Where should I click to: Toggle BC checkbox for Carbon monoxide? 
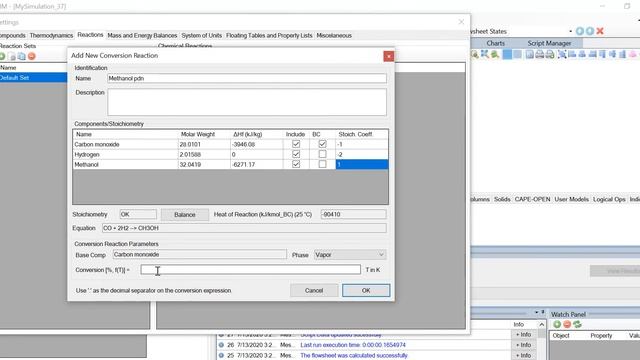322,144
